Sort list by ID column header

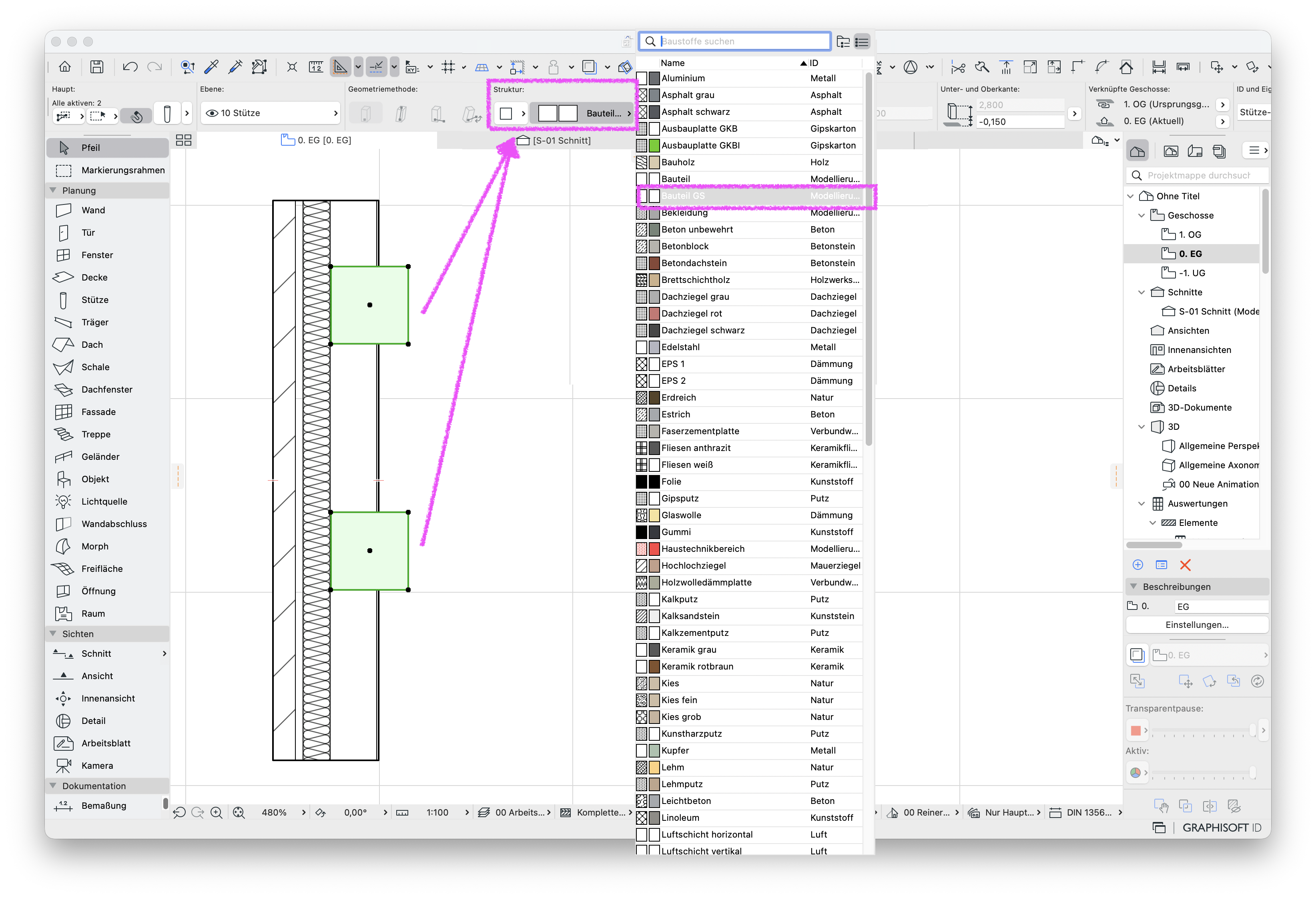(814, 63)
